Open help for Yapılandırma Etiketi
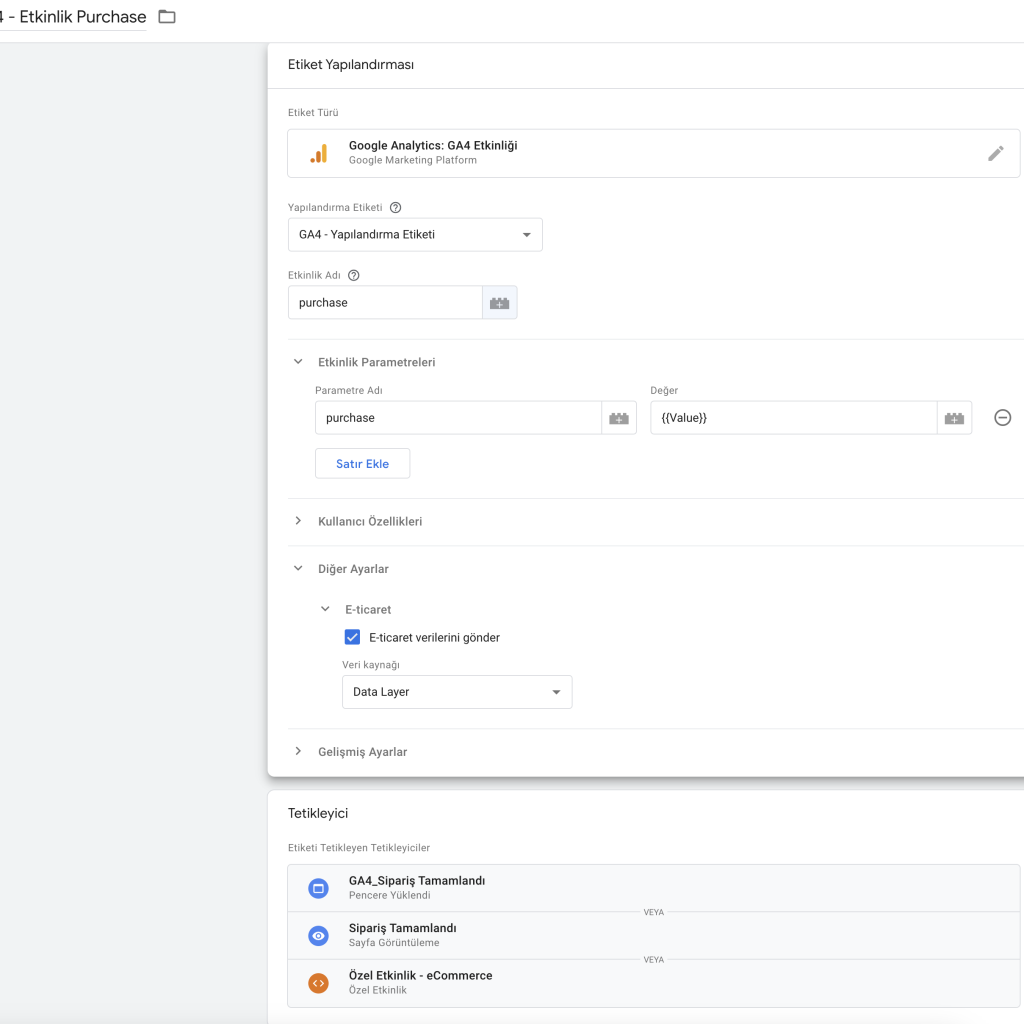Image resolution: width=1024 pixels, height=1024 pixels. (x=395, y=208)
